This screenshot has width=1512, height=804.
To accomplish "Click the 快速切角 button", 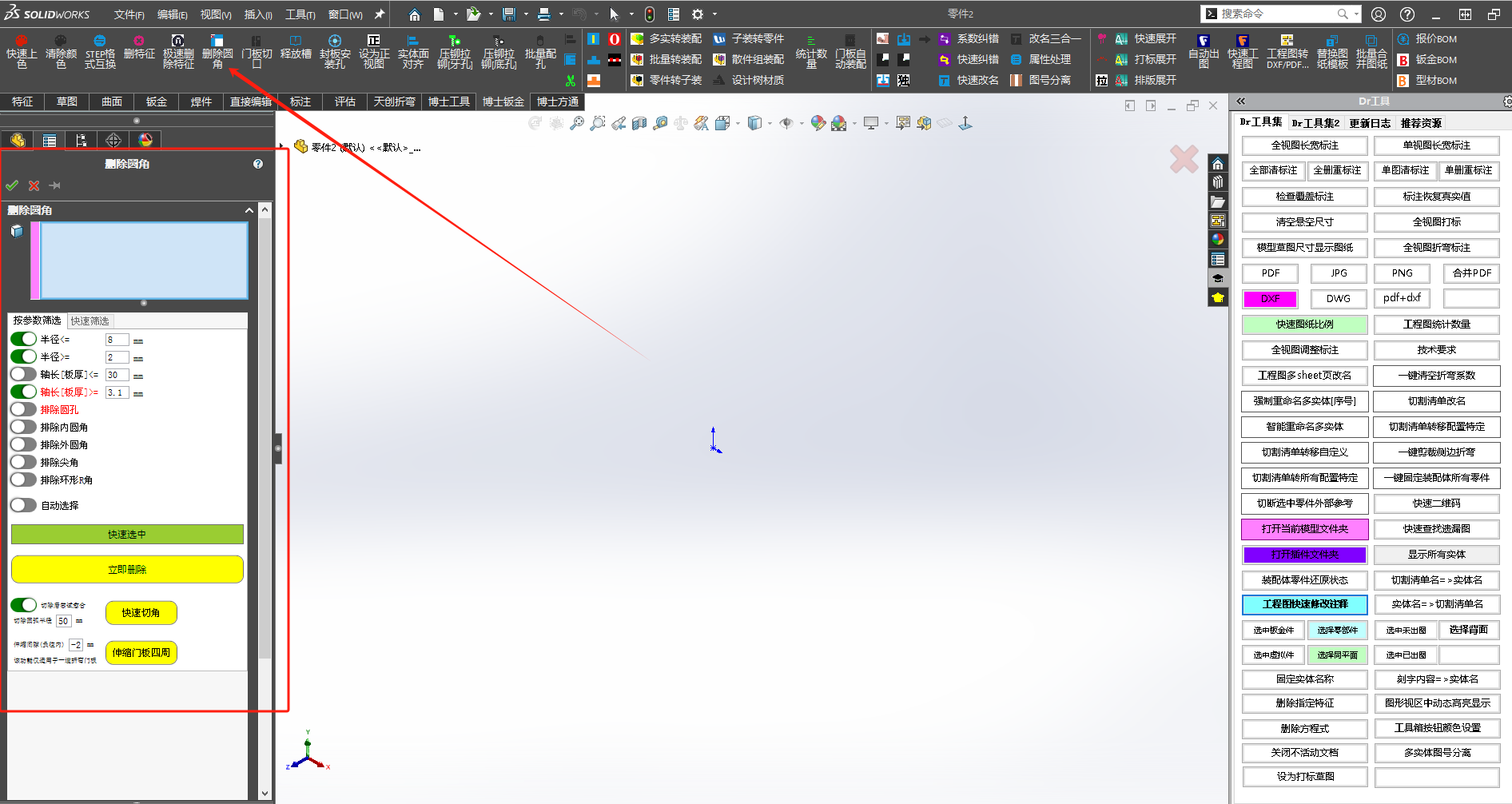I will point(141,613).
